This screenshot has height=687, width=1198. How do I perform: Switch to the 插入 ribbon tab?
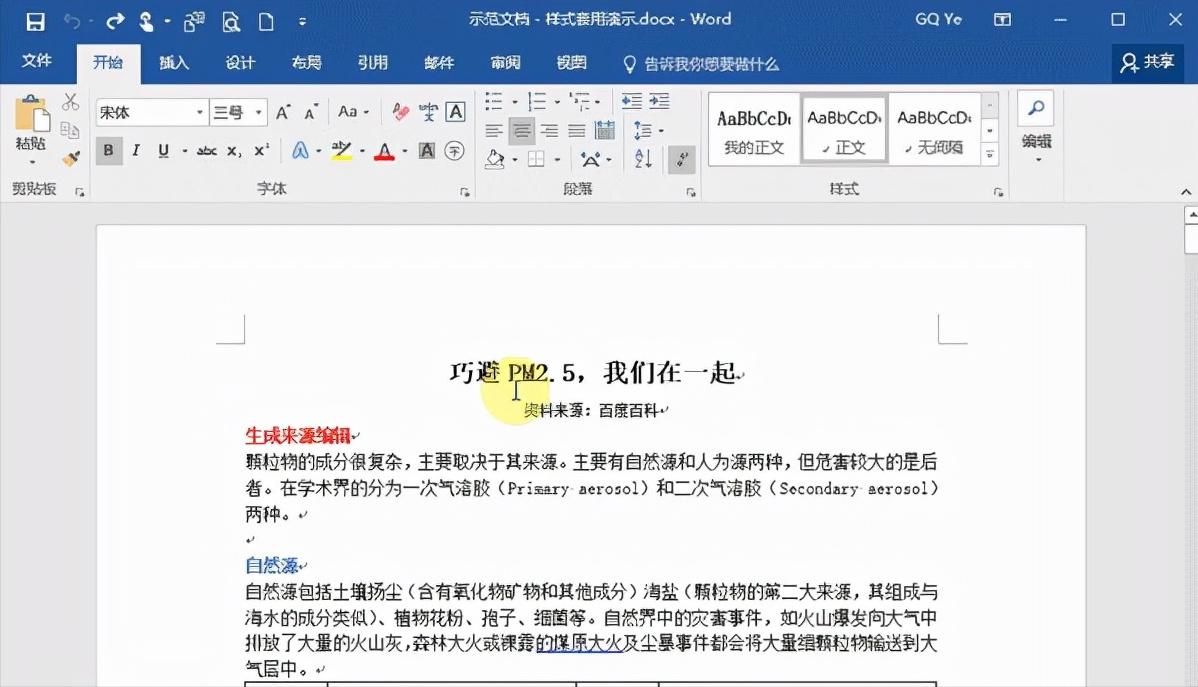[x=174, y=62]
